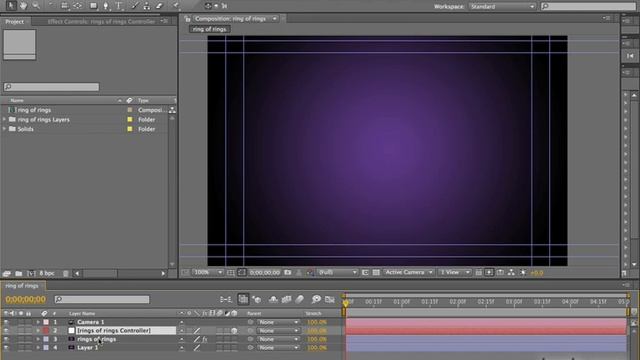Hide the Camera 1 layer

(x=6, y=322)
